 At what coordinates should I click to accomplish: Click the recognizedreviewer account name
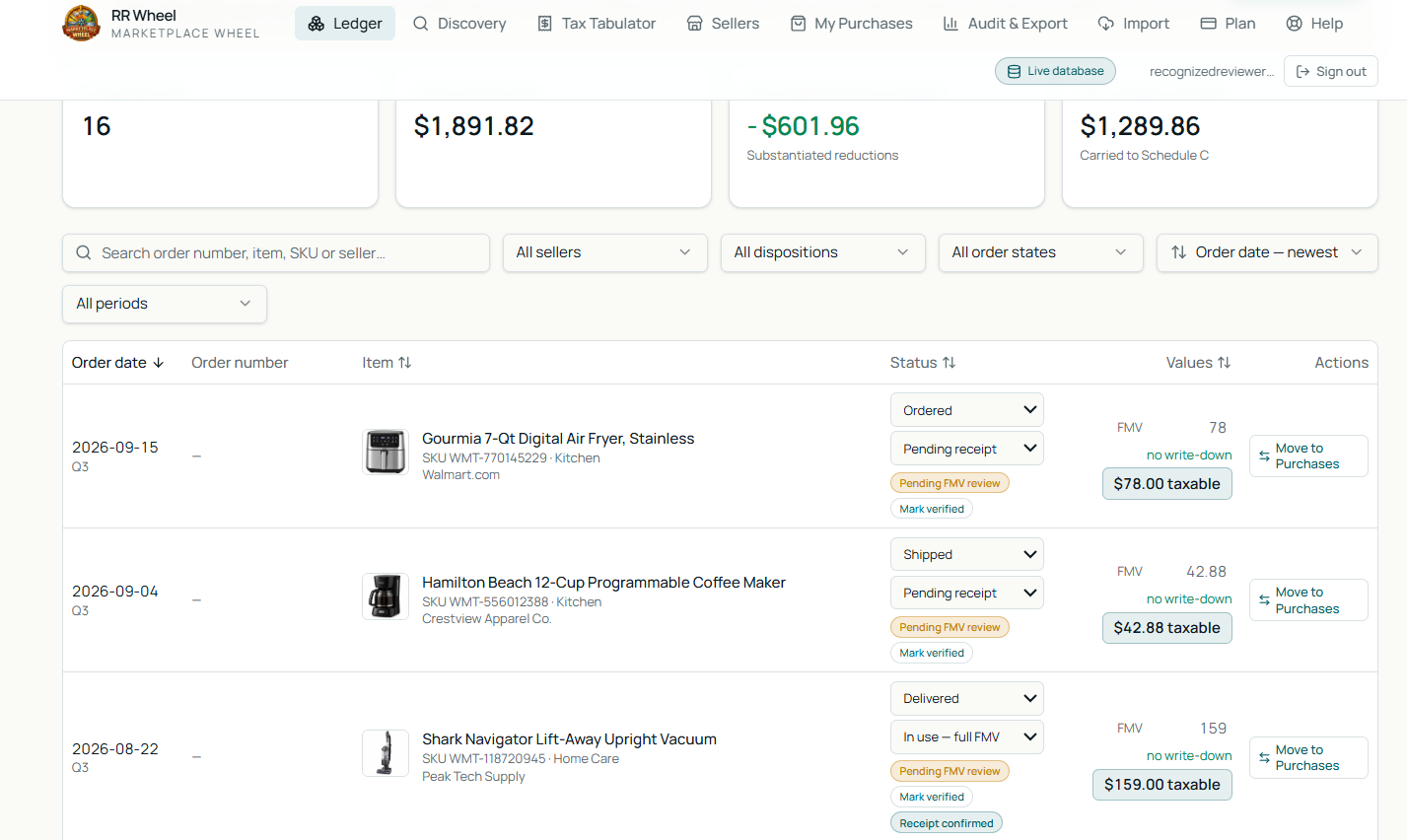1211,71
